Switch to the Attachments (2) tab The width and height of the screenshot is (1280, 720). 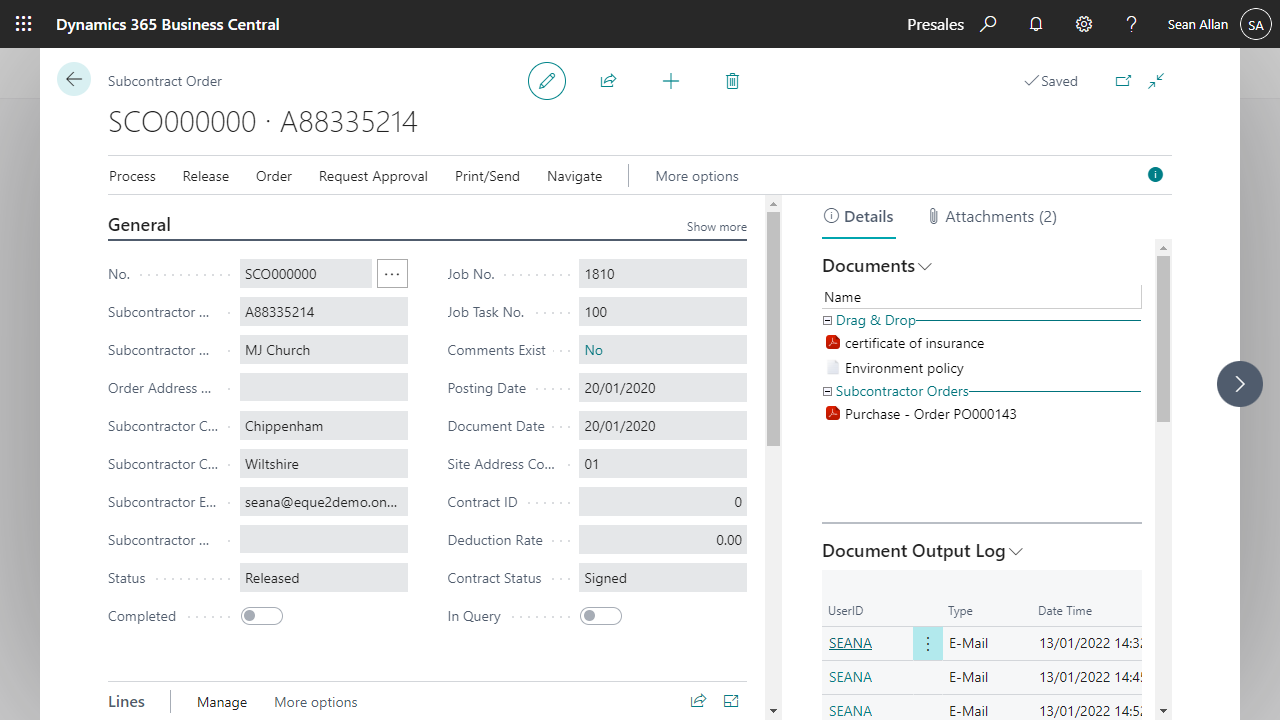[991, 216]
